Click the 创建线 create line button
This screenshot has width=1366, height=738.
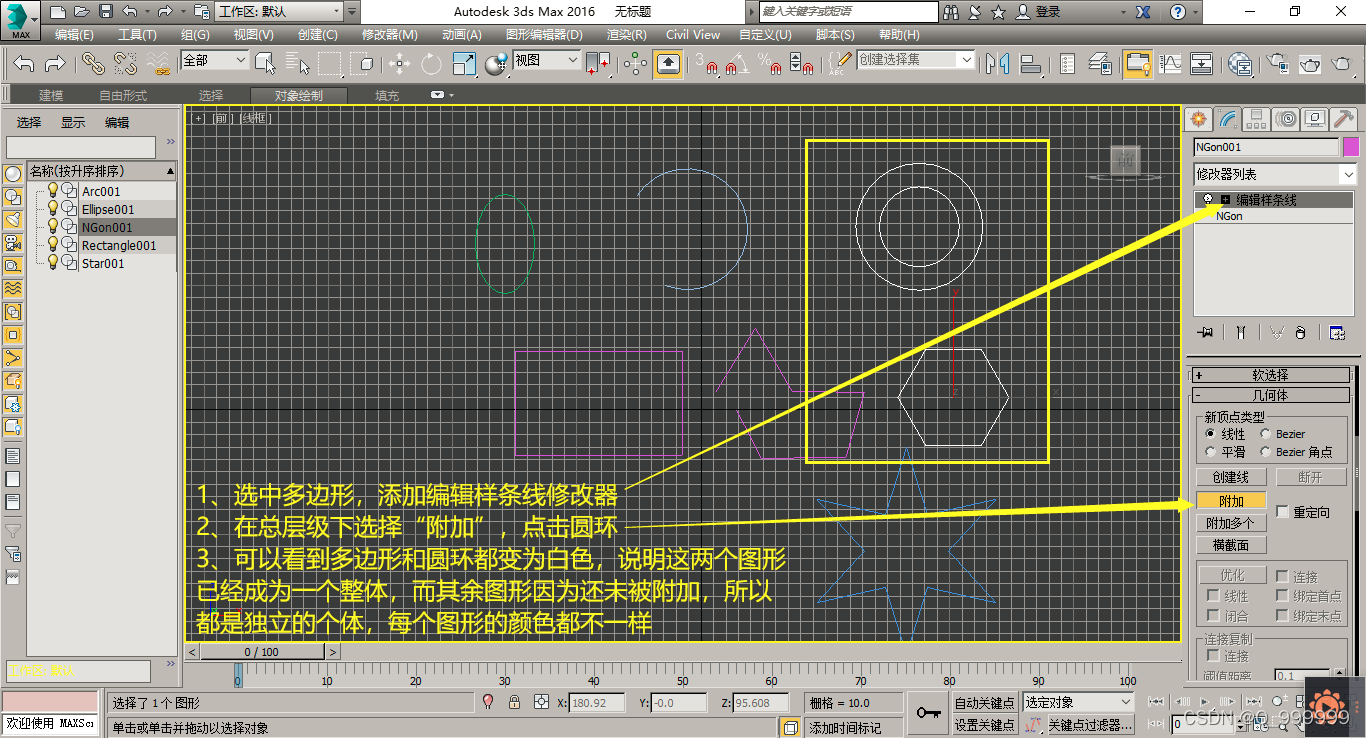click(x=1231, y=477)
